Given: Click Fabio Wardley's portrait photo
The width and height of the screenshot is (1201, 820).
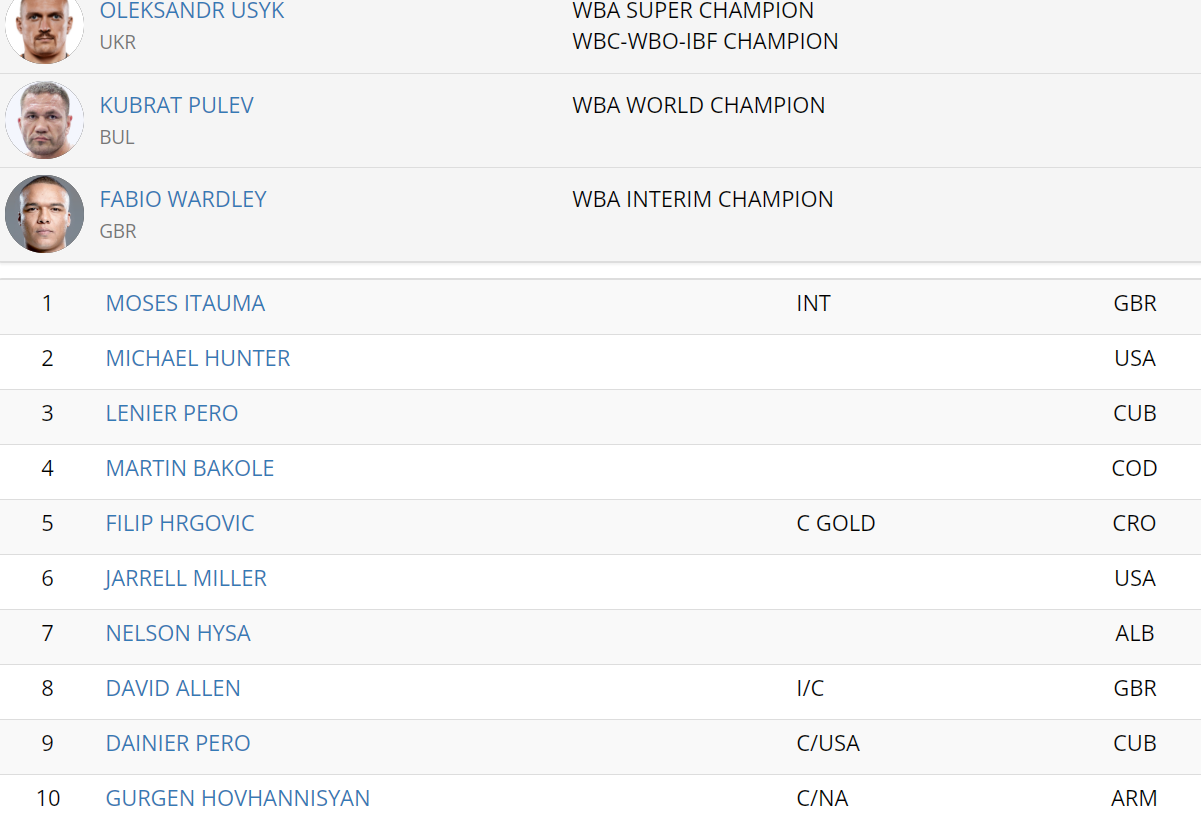Looking at the screenshot, I should pyautogui.click(x=44, y=214).
